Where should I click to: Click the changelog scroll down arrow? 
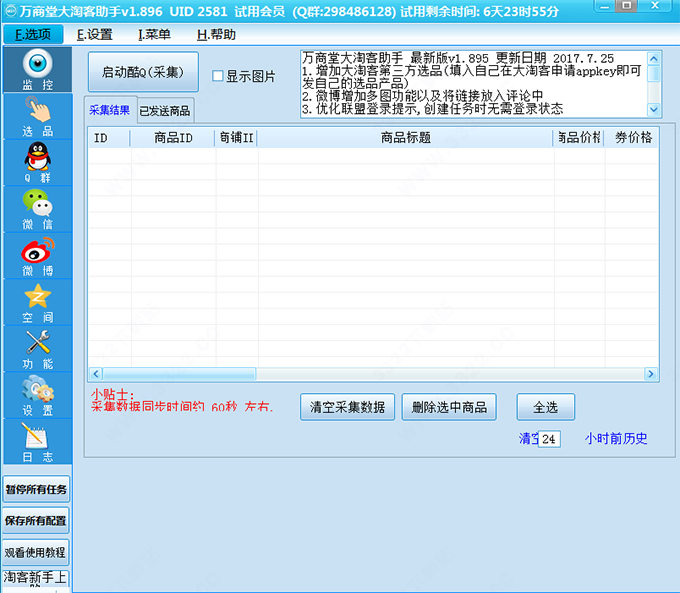pos(654,110)
